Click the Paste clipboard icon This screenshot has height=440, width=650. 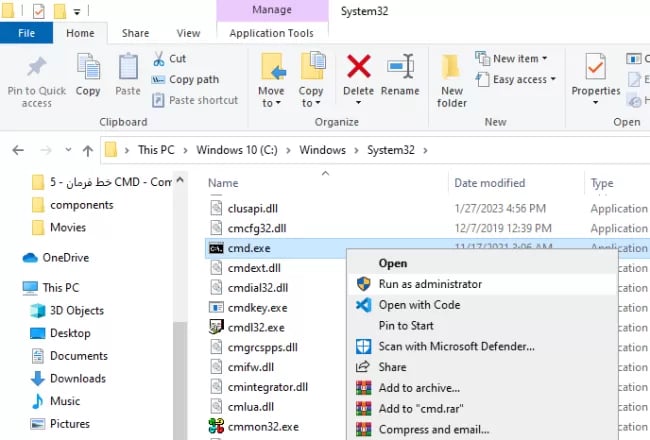pos(128,66)
